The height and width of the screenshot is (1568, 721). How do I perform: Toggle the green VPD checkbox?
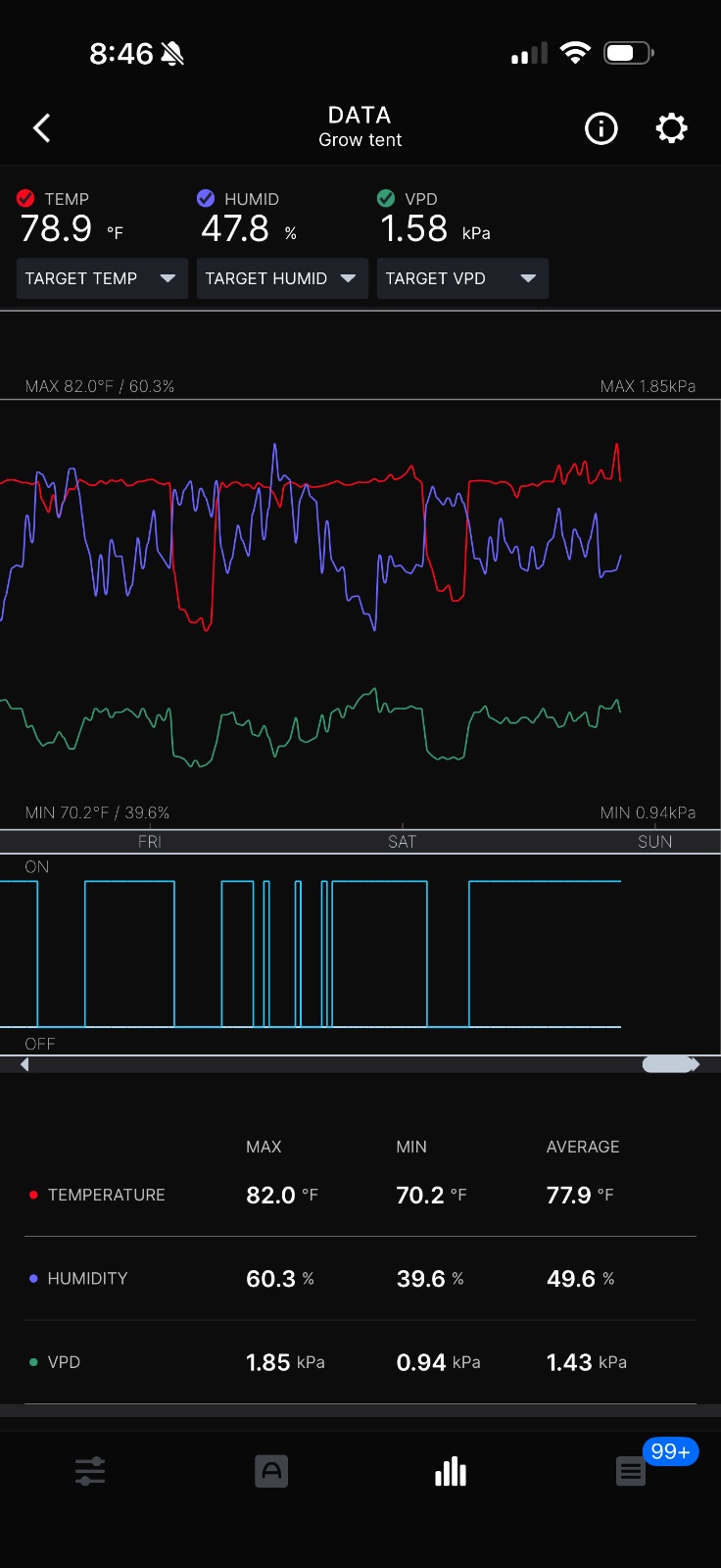coord(386,198)
